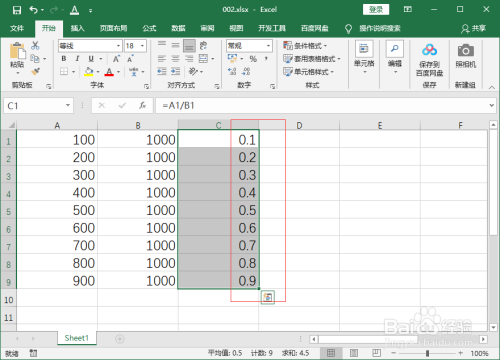Screen dimensions: 500x360
Task: Click the Insert Function fx icon
Action: coord(143,106)
